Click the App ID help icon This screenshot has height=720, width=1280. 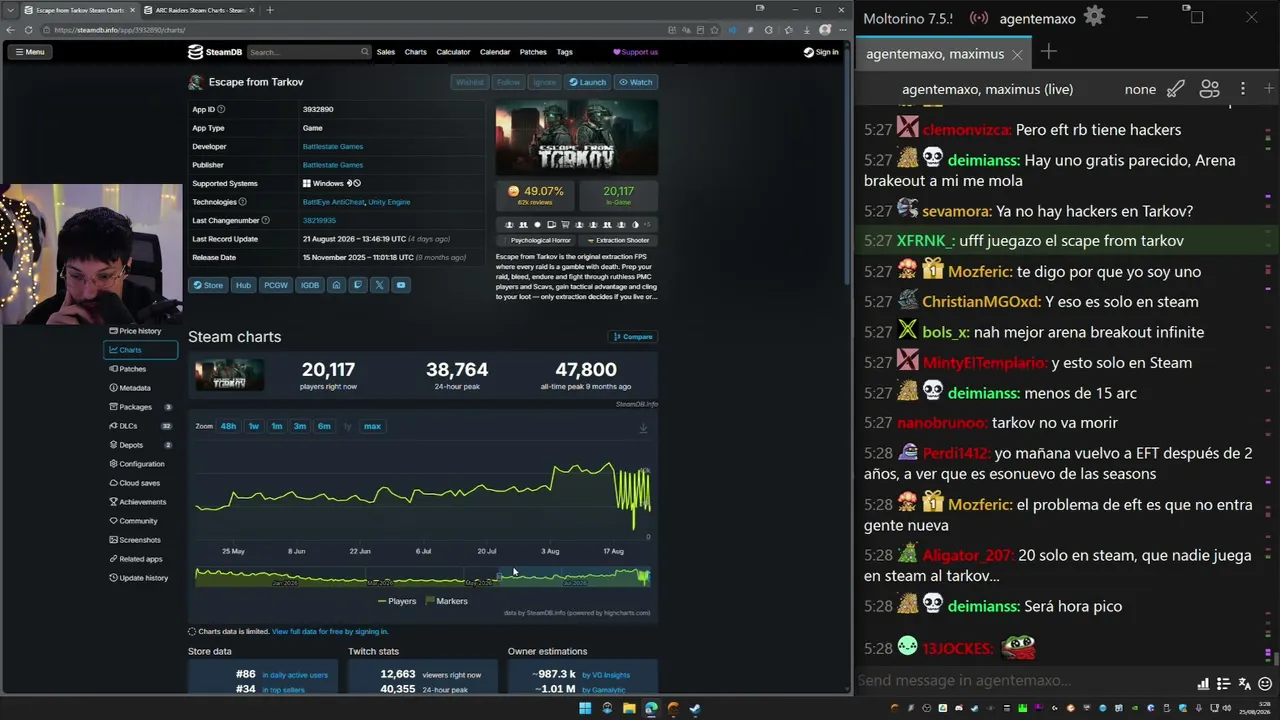[221, 109]
